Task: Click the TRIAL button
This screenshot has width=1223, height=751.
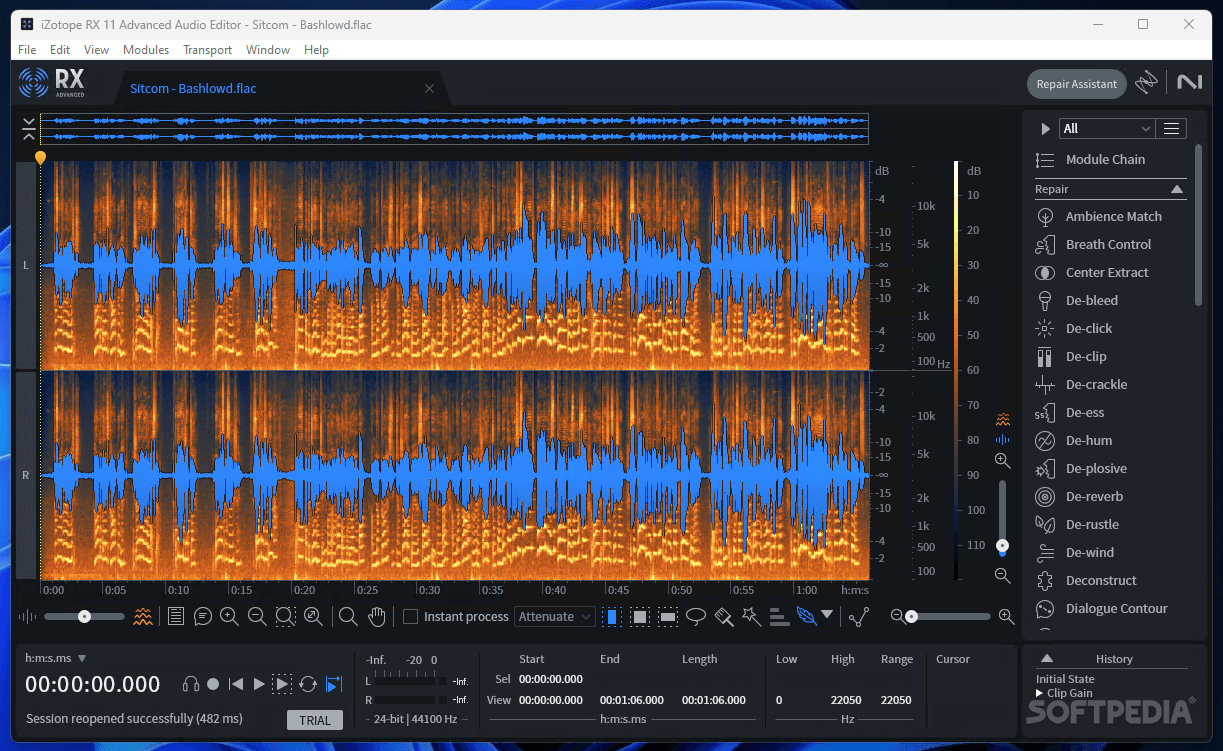Action: pos(314,720)
